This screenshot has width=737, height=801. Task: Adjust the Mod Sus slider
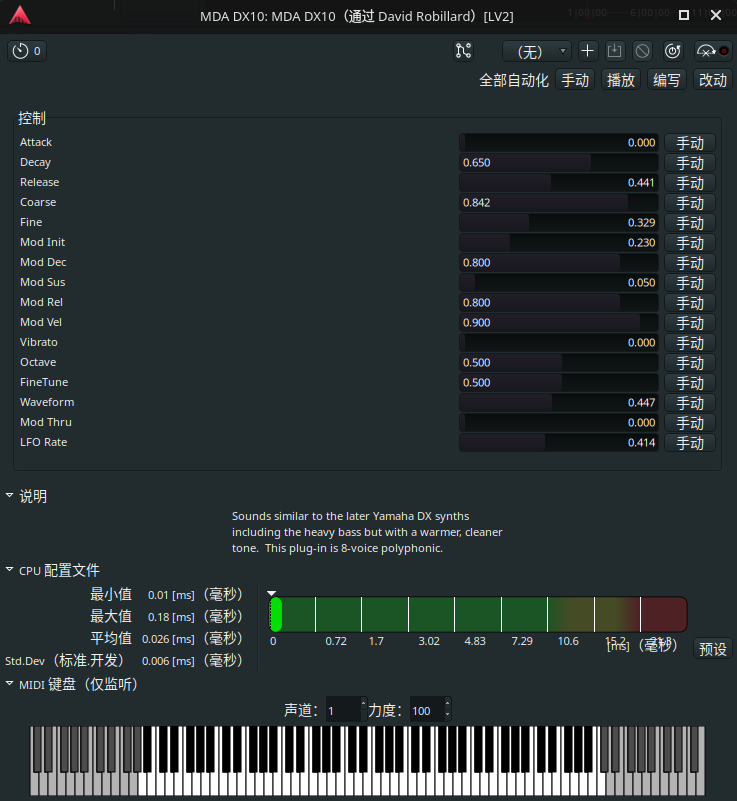pos(559,282)
